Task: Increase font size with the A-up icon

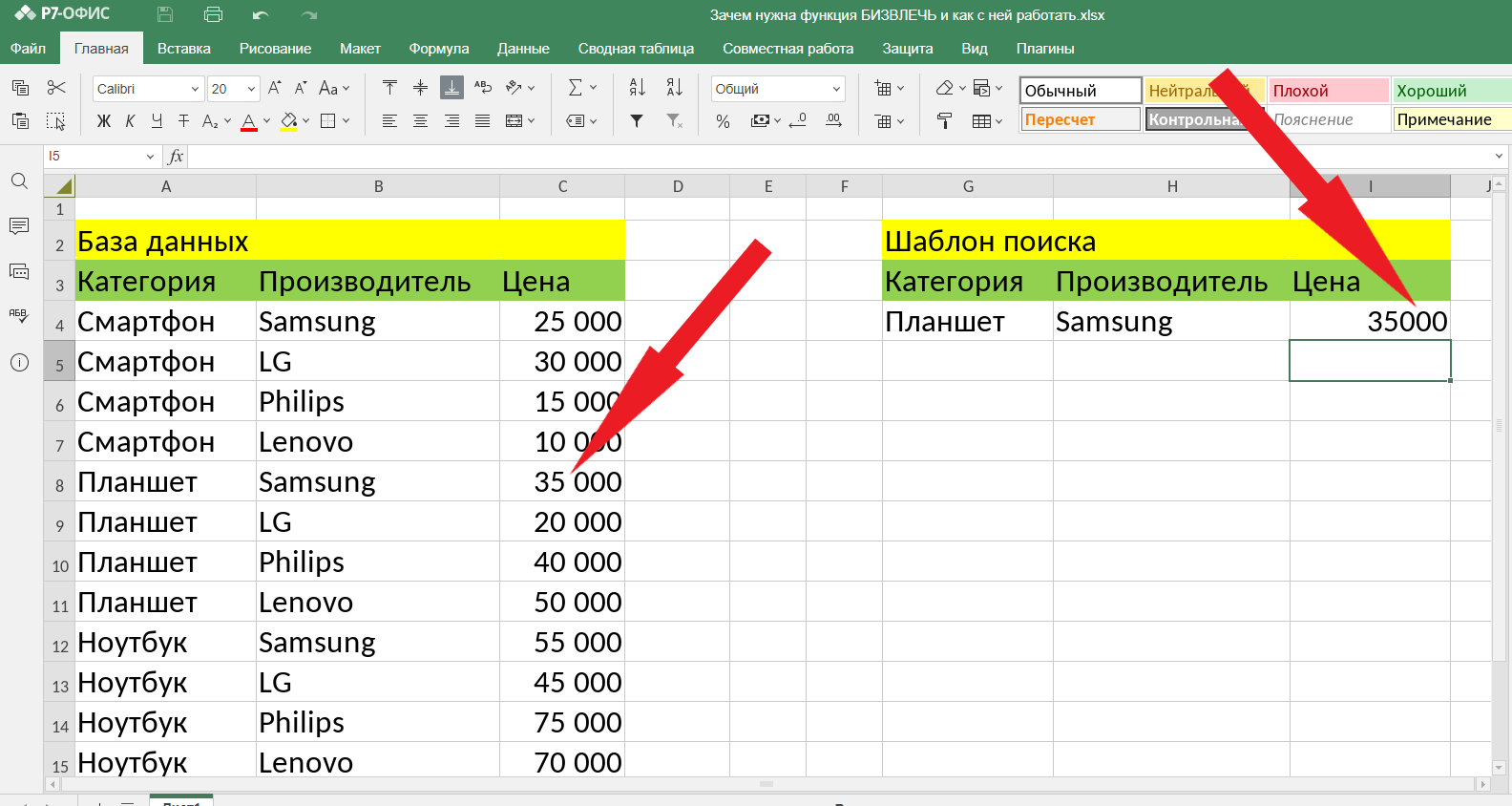Action: (x=275, y=88)
